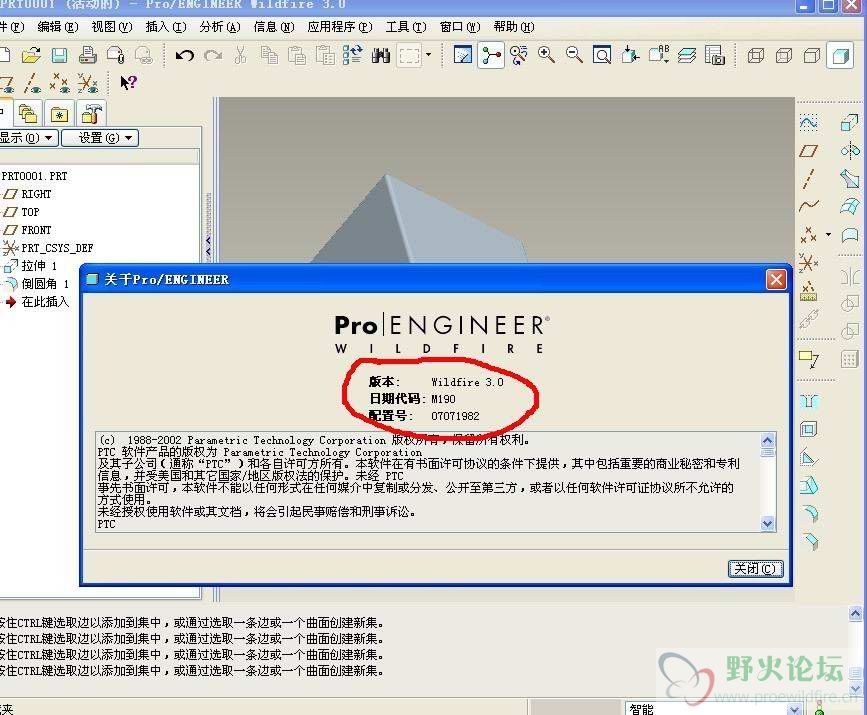Open the 设置 dropdown in model tree
Viewport: 867px width, 715px height.
[x=100, y=138]
